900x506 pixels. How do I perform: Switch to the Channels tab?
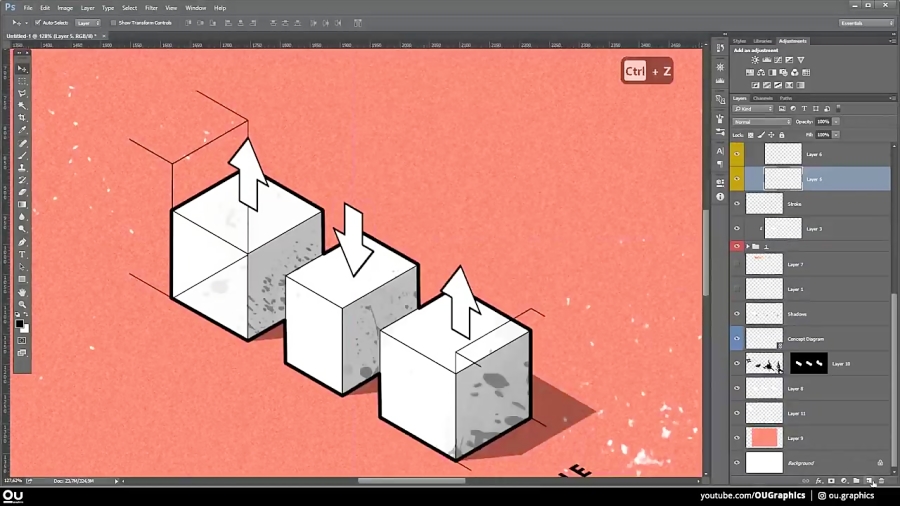[762, 98]
